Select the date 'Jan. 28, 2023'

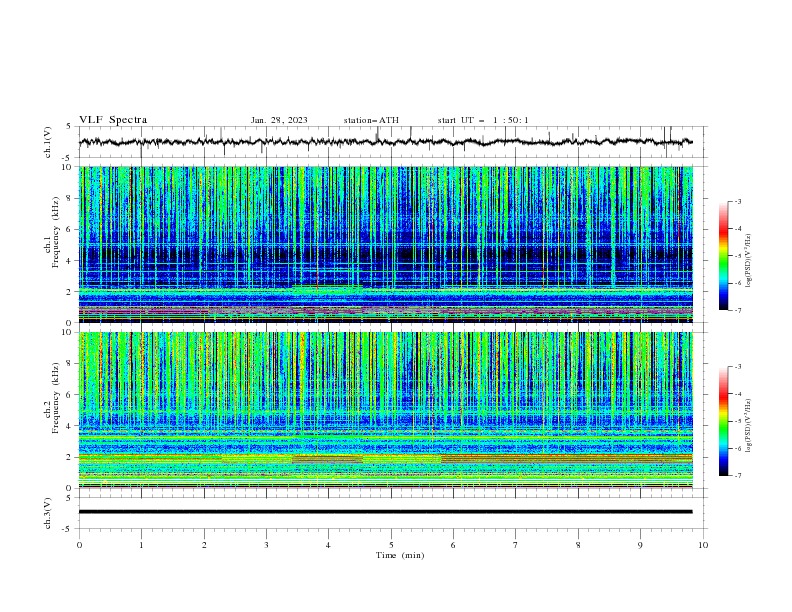point(279,120)
